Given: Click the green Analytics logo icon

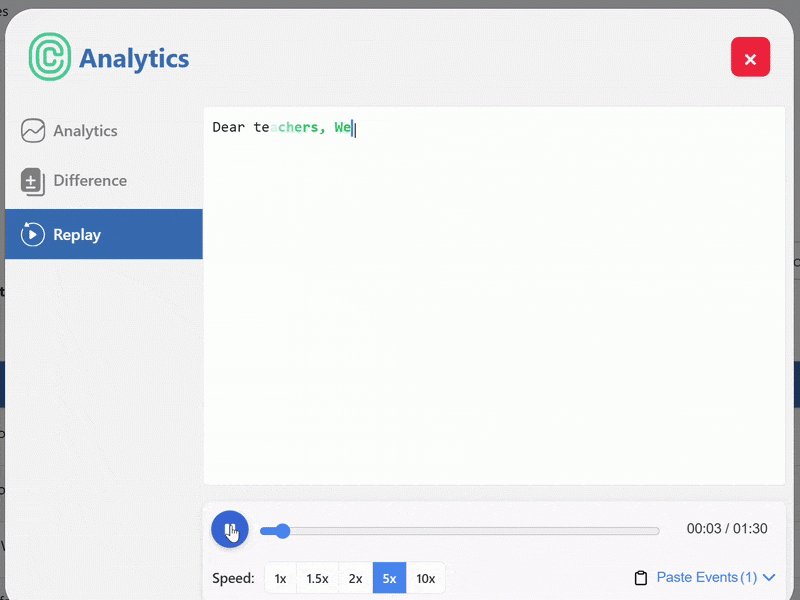Looking at the screenshot, I should click(50, 57).
